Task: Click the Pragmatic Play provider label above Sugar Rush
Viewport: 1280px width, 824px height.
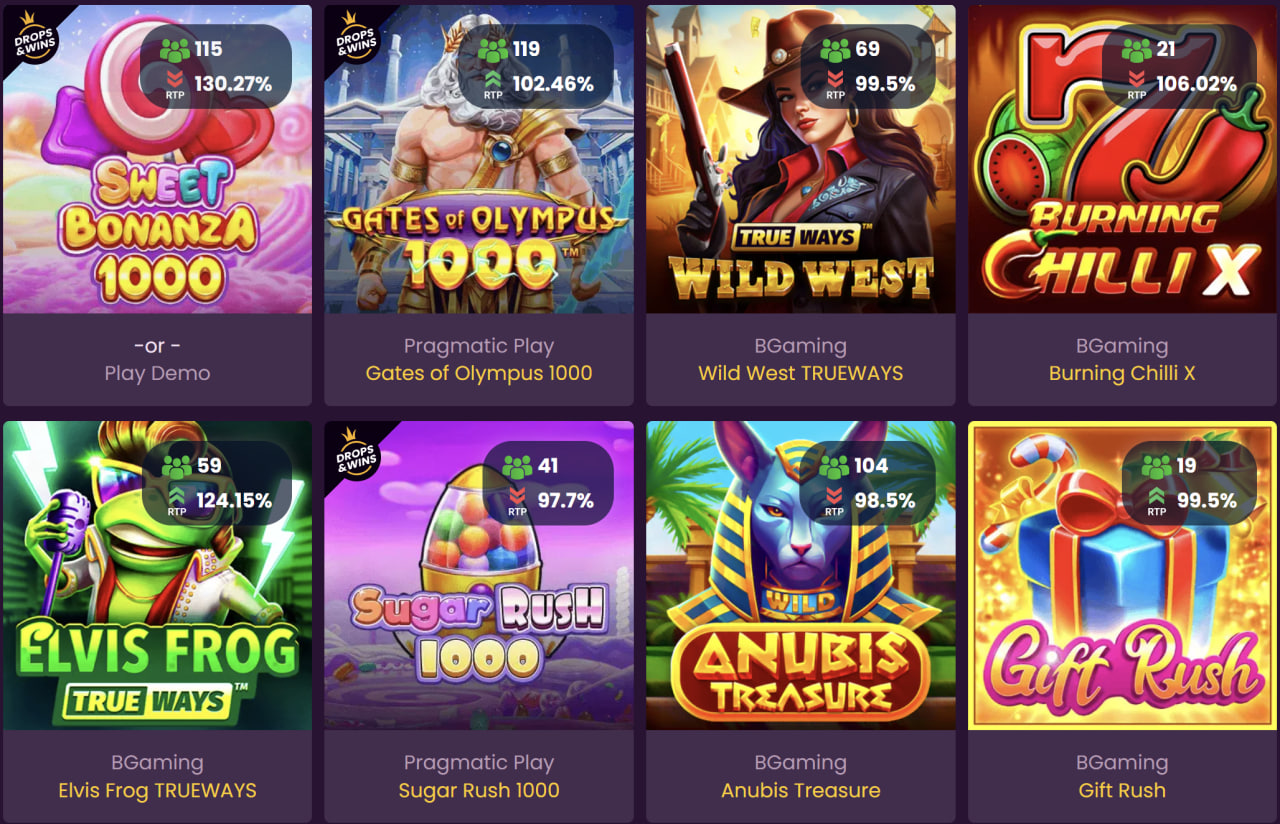Action: [x=479, y=762]
